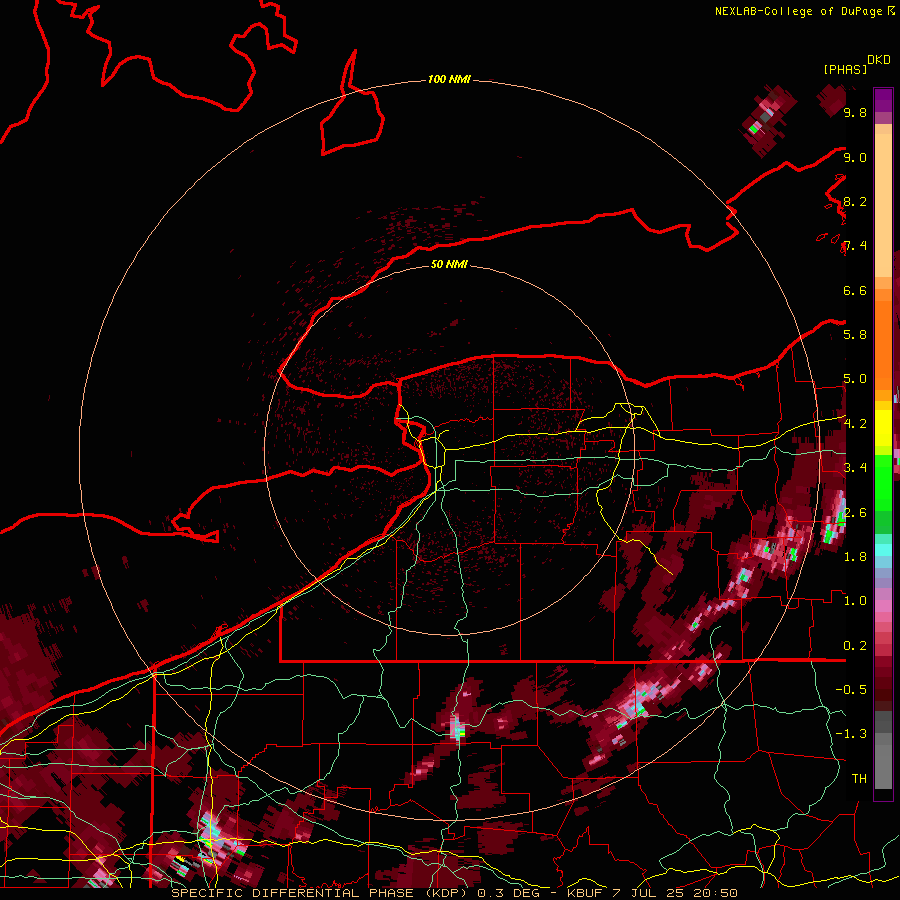Click the 5.0 value on color scale
This screenshot has height=900, width=900.
(x=855, y=379)
